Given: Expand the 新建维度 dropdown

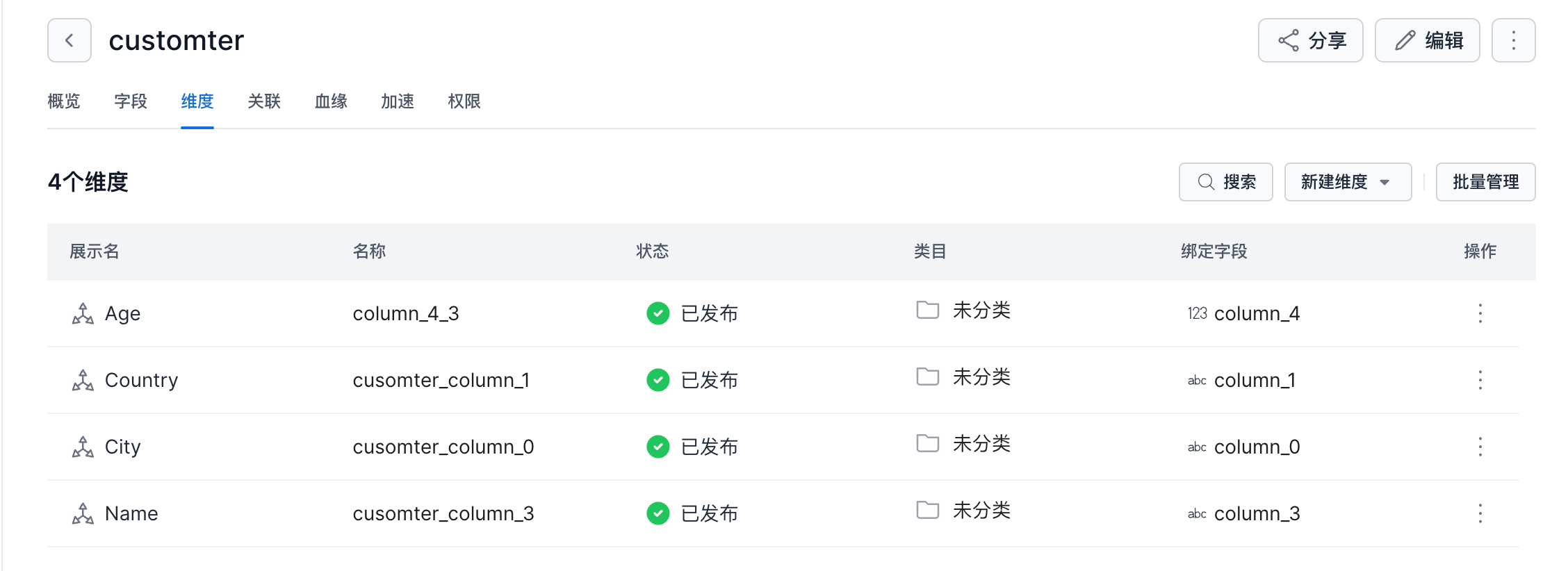Looking at the screenshot, I should click(x=1347, y=182).
